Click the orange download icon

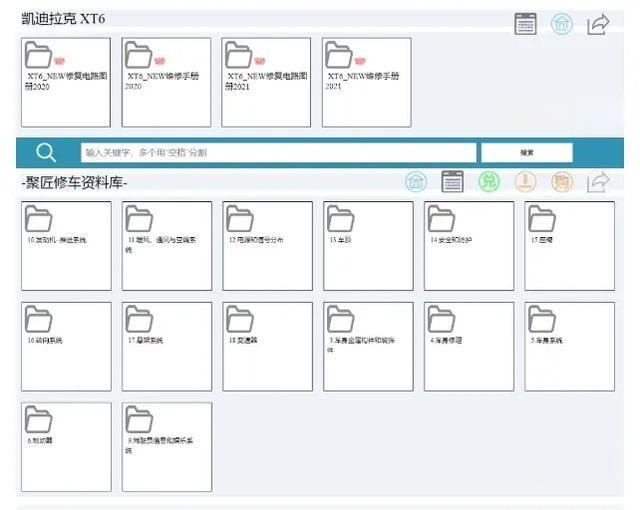525,181
